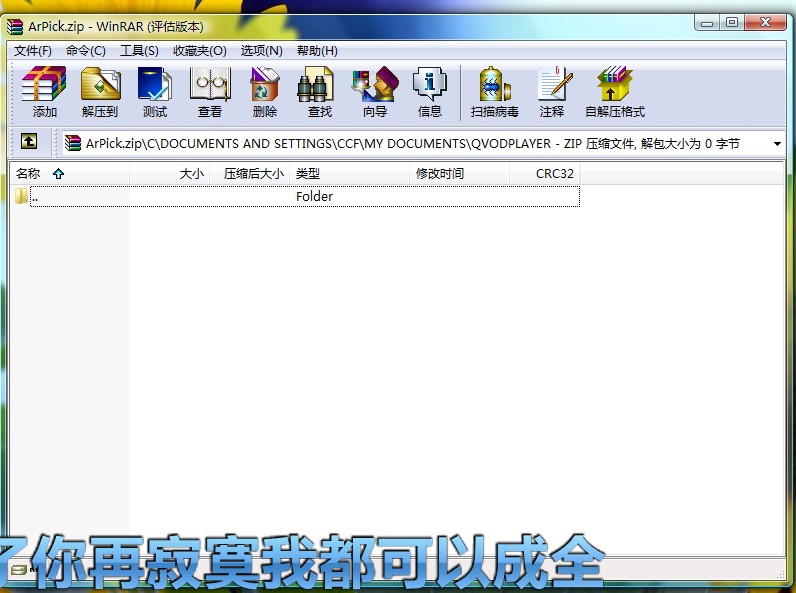Image resolution: width=796 pixels, height=593 pixels.
Task: Expand the address bar path dropdown
Action: click(777, 144)
